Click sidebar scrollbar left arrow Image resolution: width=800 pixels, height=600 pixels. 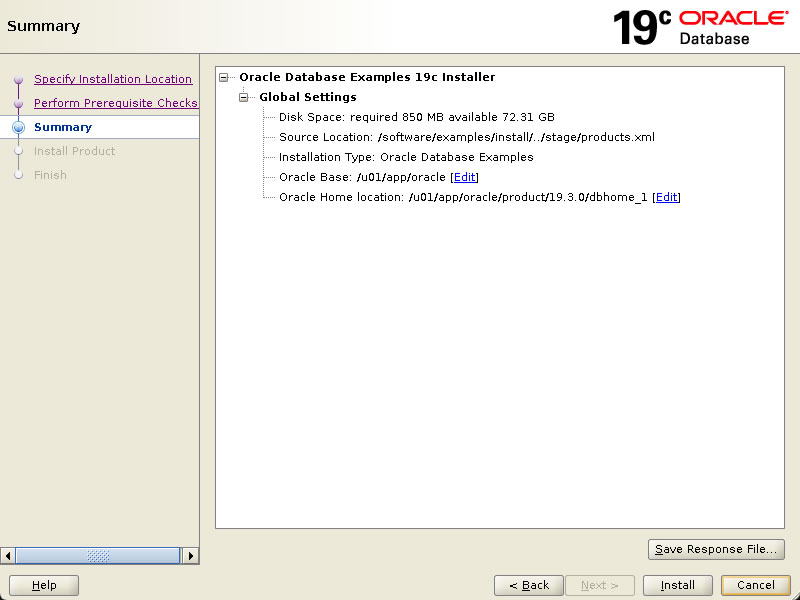coord(8,556)
